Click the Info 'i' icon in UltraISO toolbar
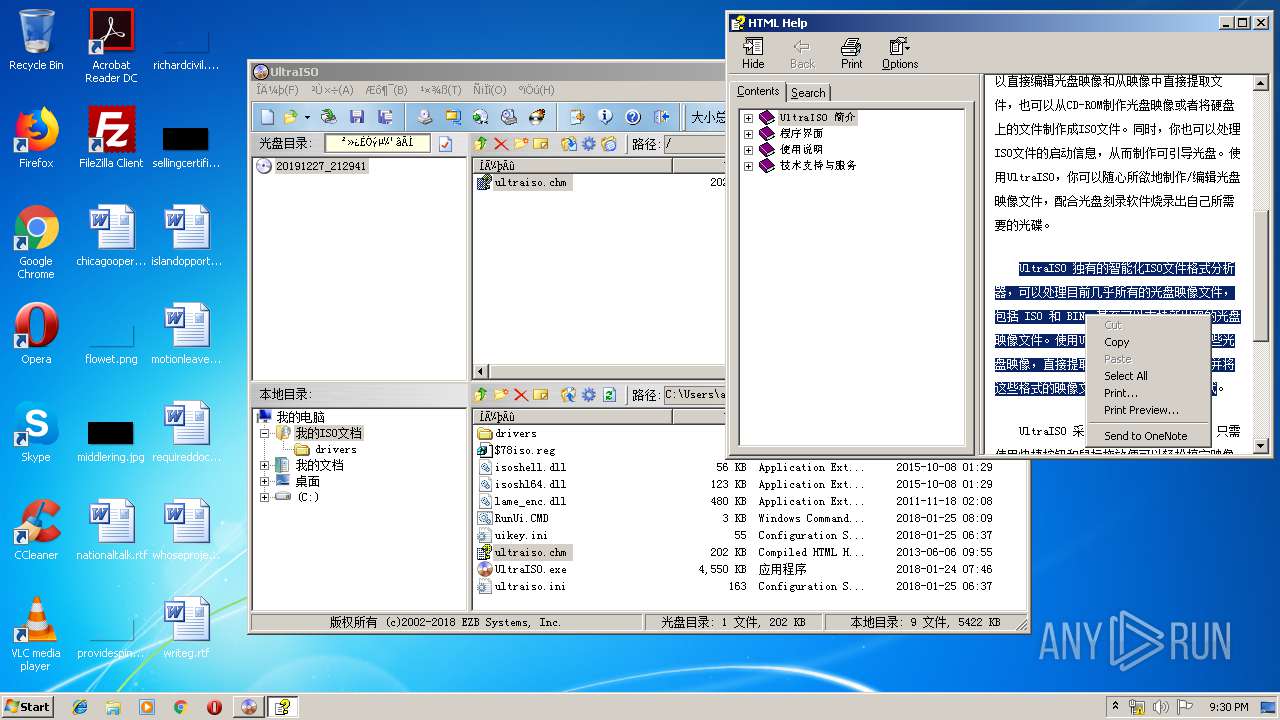The image size is (1280, 720). [x=605, y=117]
